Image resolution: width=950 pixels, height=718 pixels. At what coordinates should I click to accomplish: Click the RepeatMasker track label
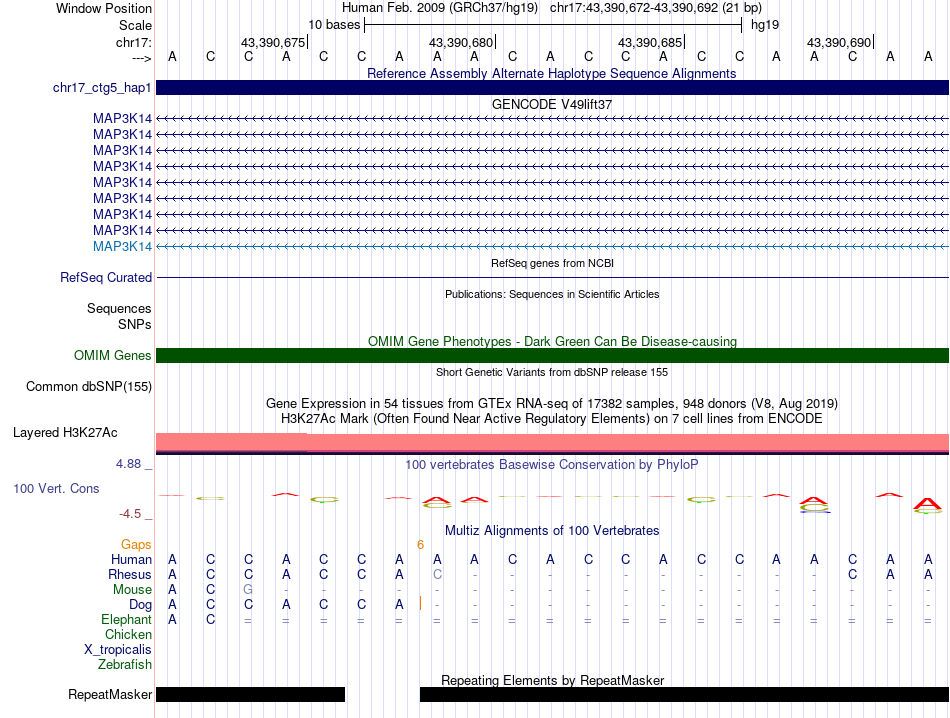110,694
